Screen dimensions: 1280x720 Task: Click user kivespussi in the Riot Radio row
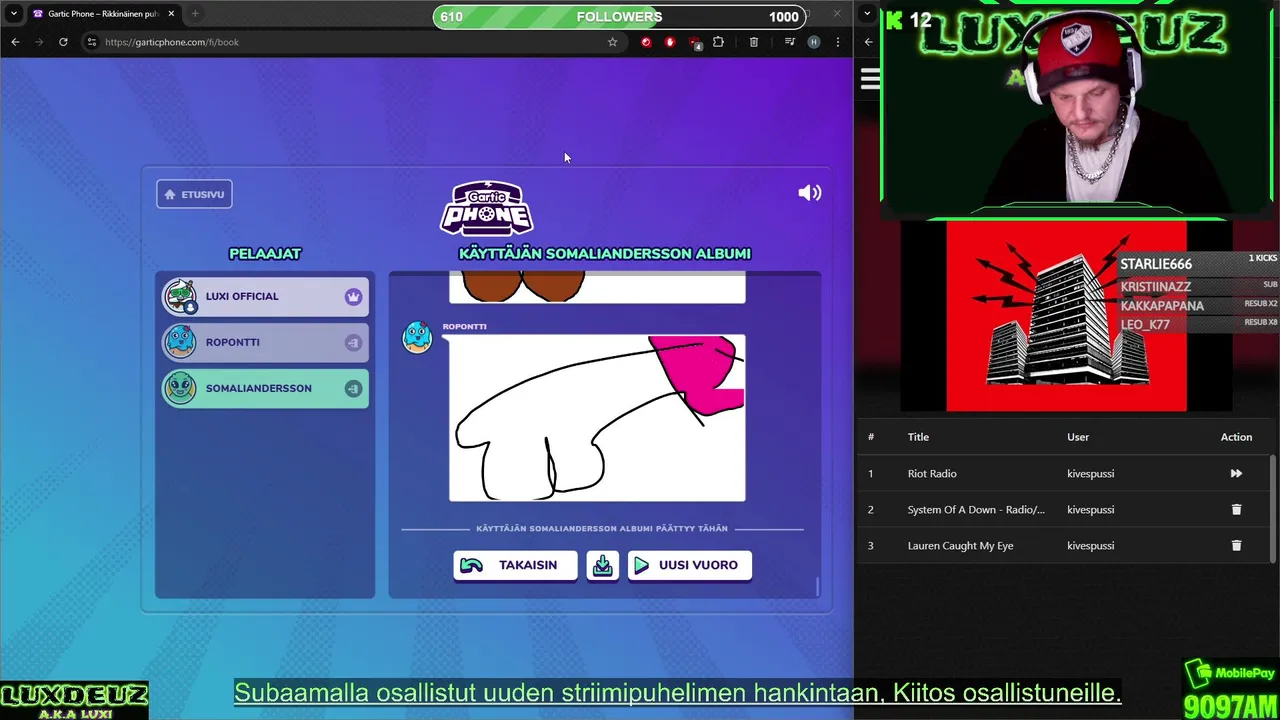click(x=1090, y=474)
